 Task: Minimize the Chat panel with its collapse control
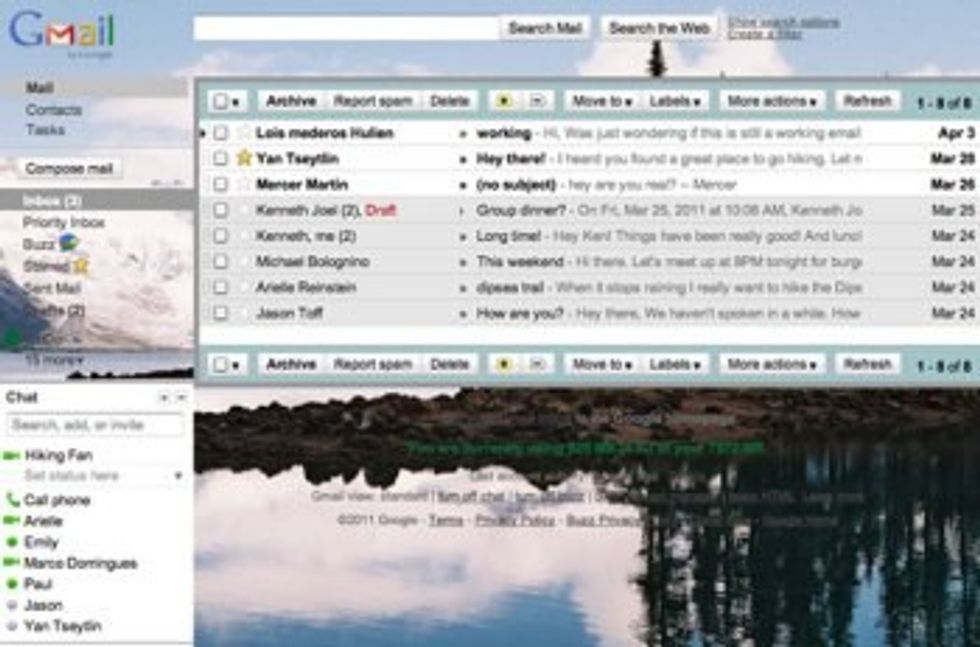pyautogui.click(x=182, y=397)
